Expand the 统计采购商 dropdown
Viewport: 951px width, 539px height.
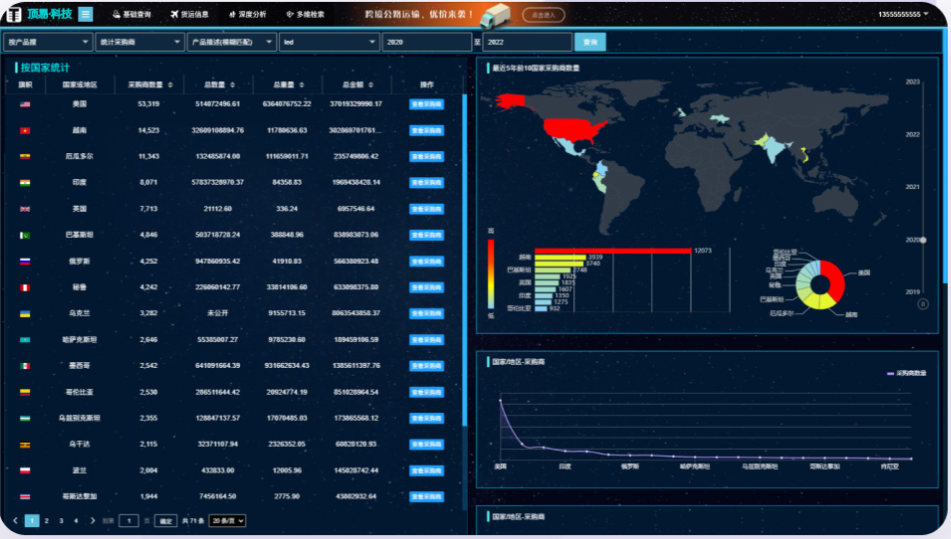140,42
